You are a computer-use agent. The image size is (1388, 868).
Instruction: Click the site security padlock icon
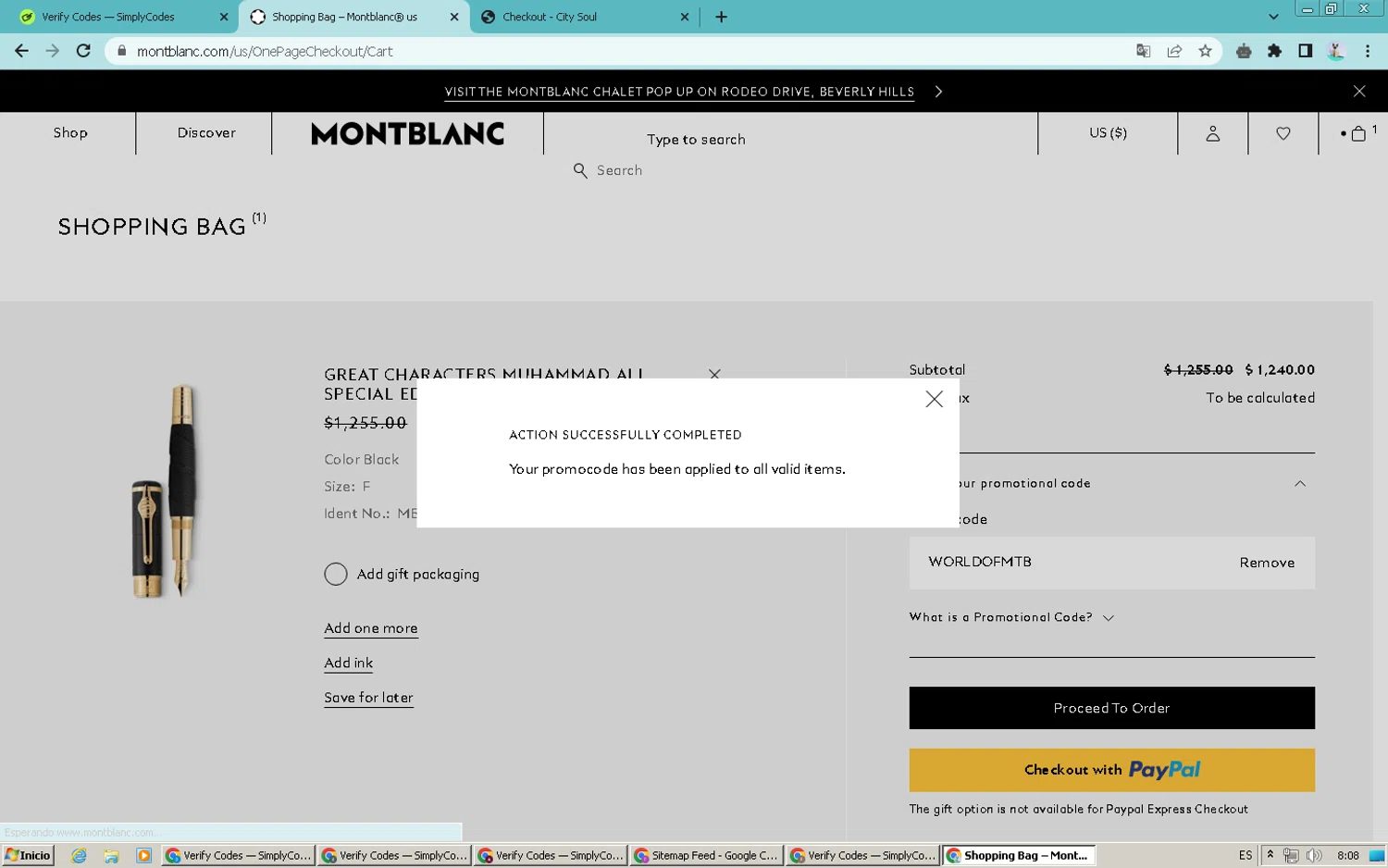coord(121,51)
